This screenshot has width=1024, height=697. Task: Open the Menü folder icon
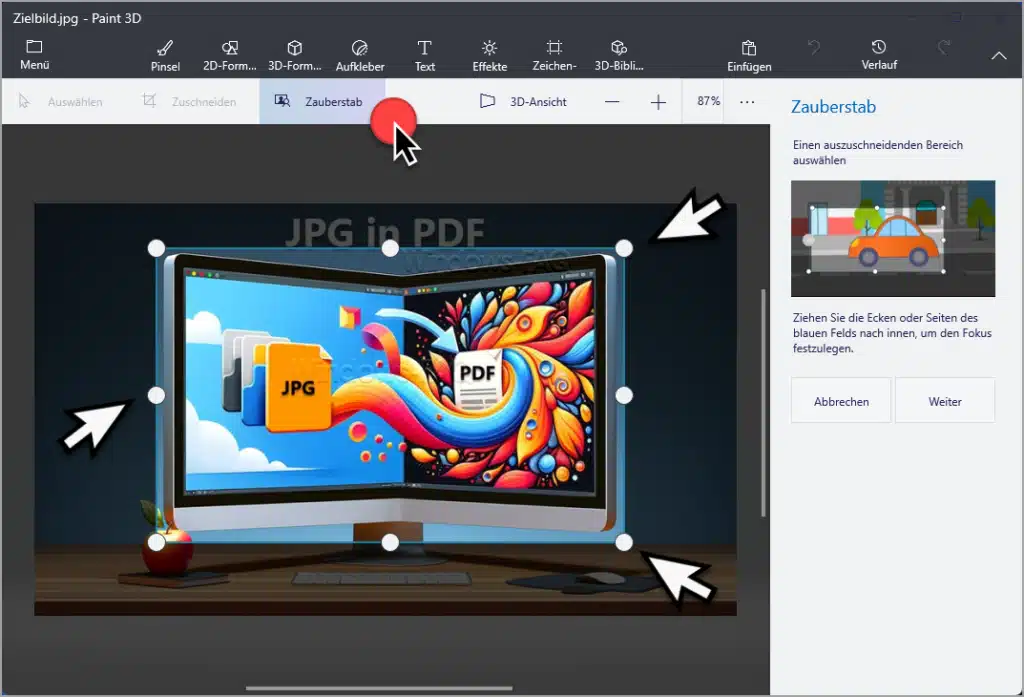34,46
